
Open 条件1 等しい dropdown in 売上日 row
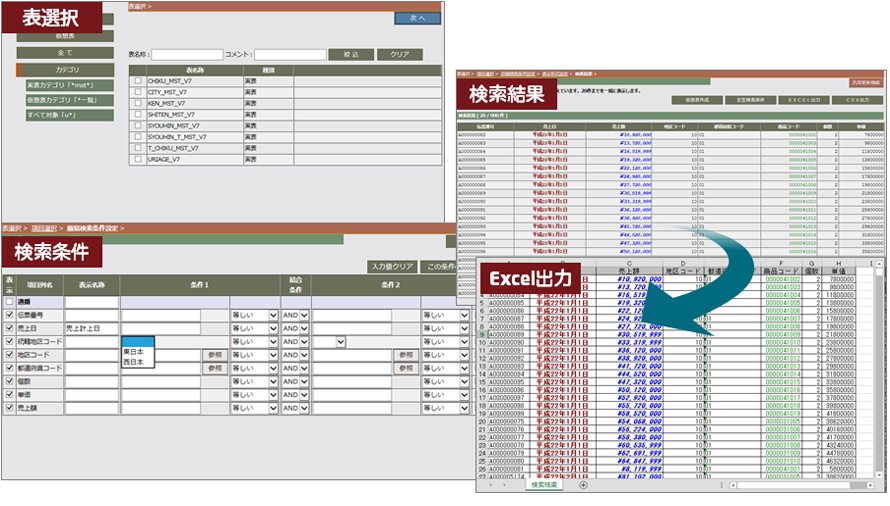254,328
